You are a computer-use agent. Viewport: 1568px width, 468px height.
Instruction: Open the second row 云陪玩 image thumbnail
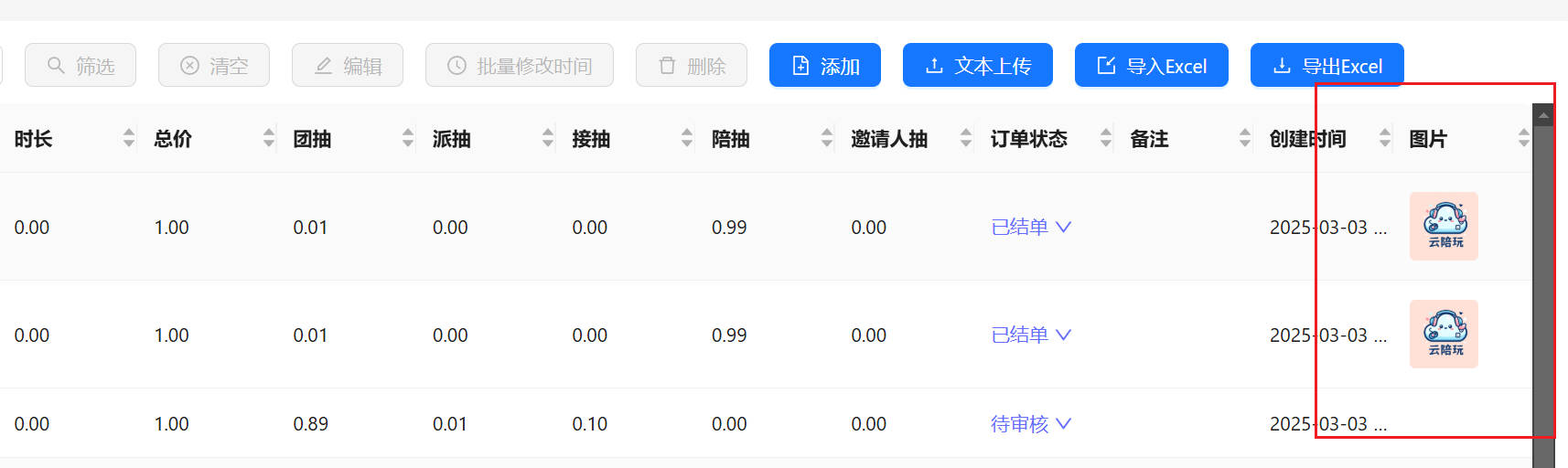1444,334
